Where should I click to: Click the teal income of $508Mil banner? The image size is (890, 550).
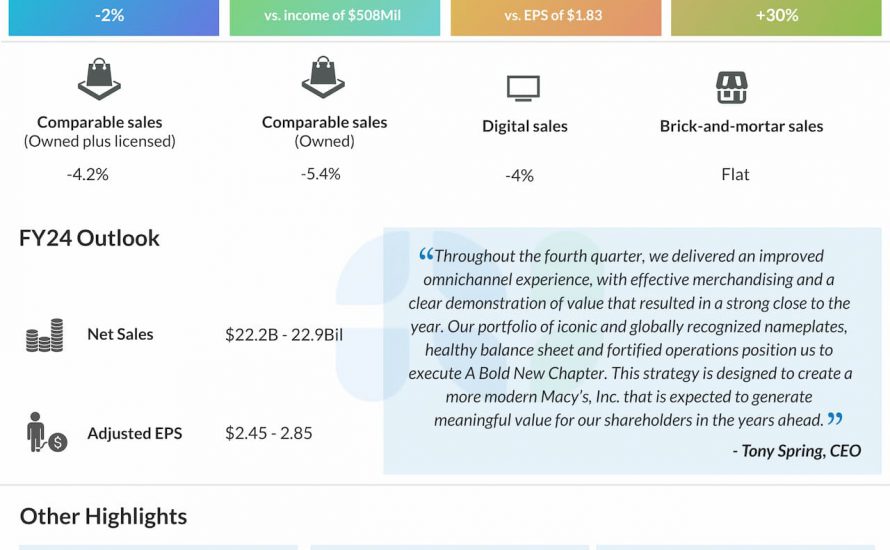coord(334,17)
